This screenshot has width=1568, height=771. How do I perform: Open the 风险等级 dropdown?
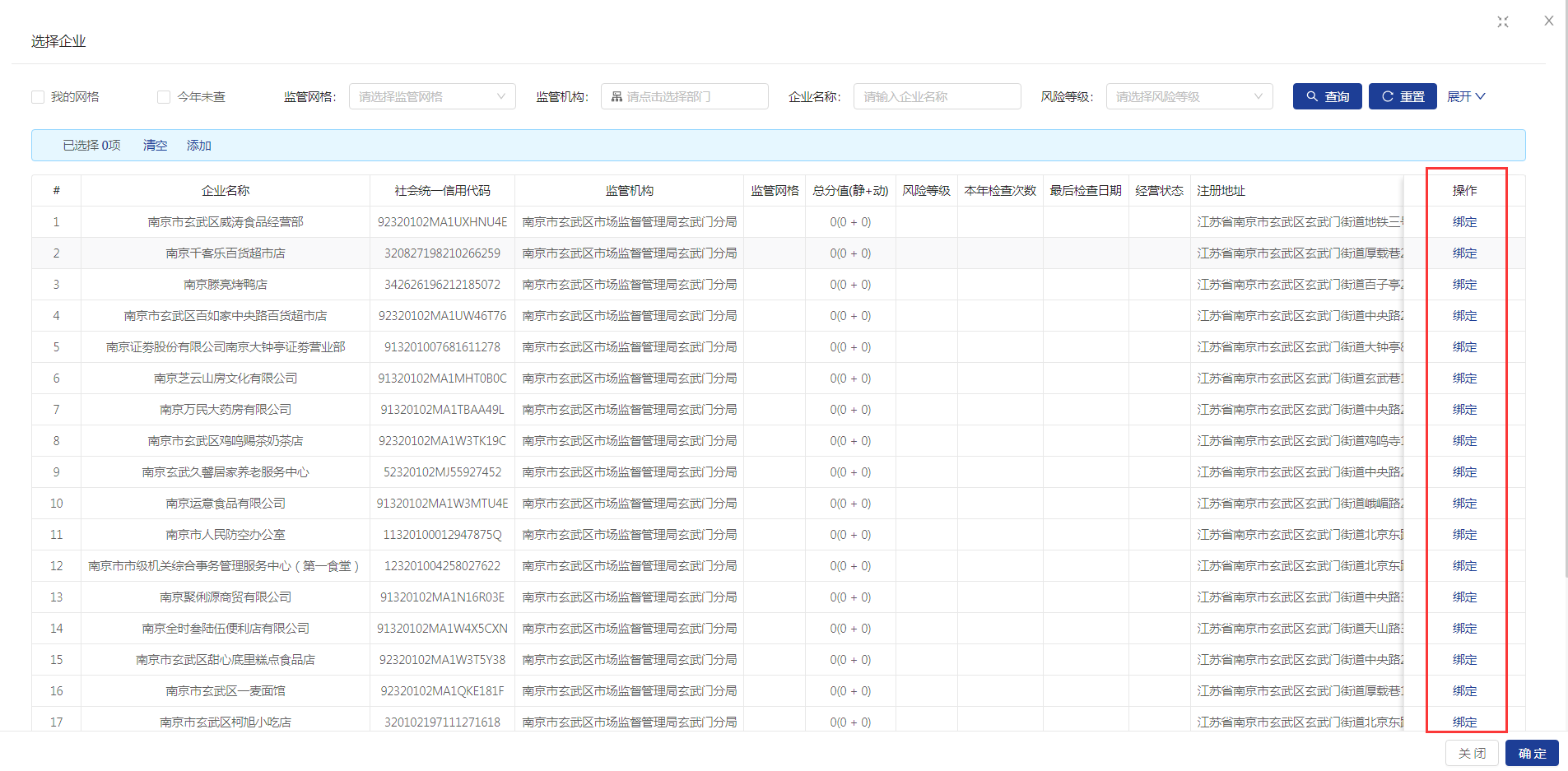click(1189, 96)
